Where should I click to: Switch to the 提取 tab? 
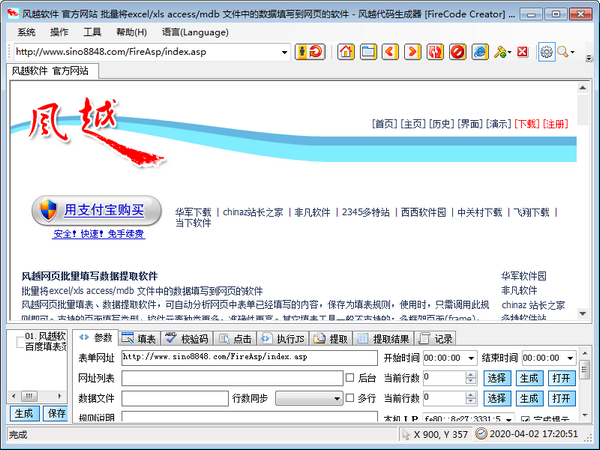click(331, 339)
